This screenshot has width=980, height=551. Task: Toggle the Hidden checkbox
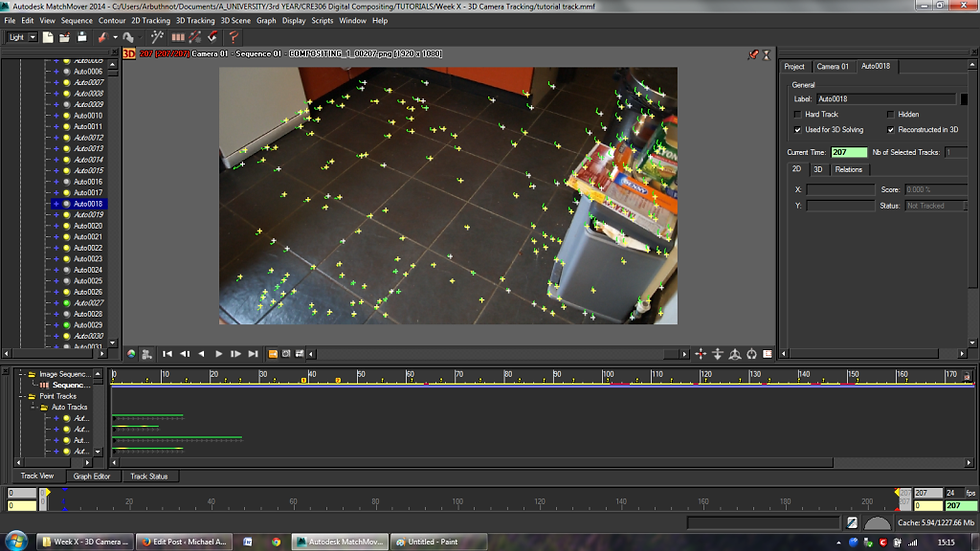(x=891, y=114)
